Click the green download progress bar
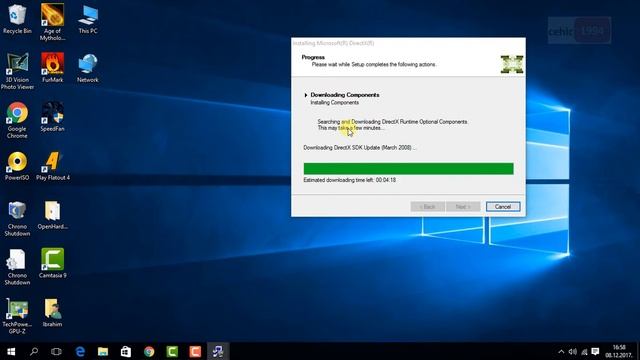The height and width of the screenshot is (360, 640). pos(409,169)
